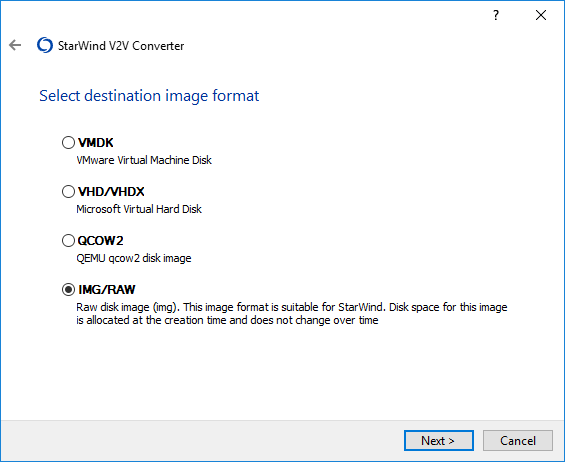Abort the wizard with Cancel button

pos(518,440)
